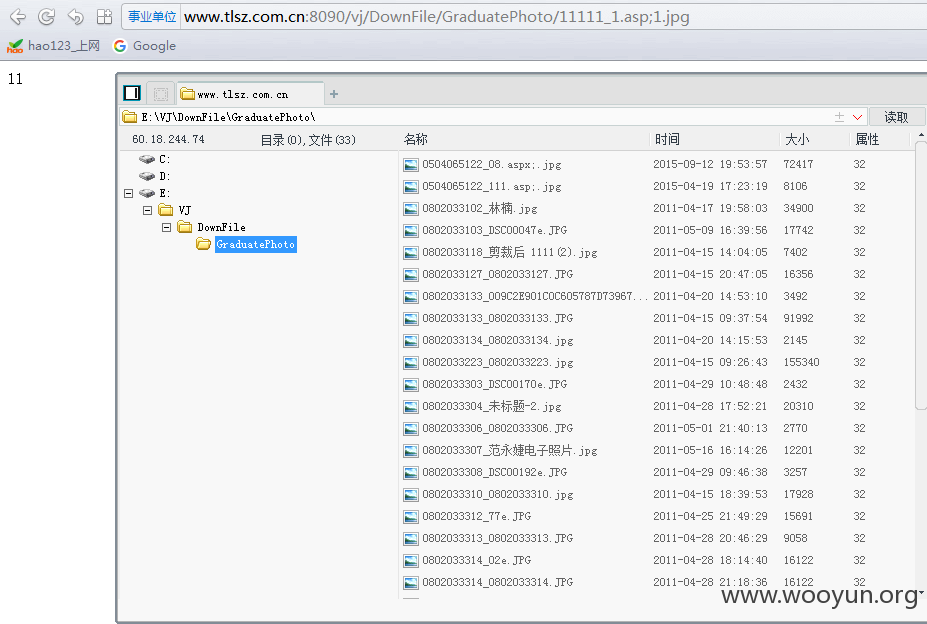This screenshot has width=927, height=624.
Task: Toggle the sidebar panel icon in file manager
Action: pyautogui.click(x=131, y=93)
